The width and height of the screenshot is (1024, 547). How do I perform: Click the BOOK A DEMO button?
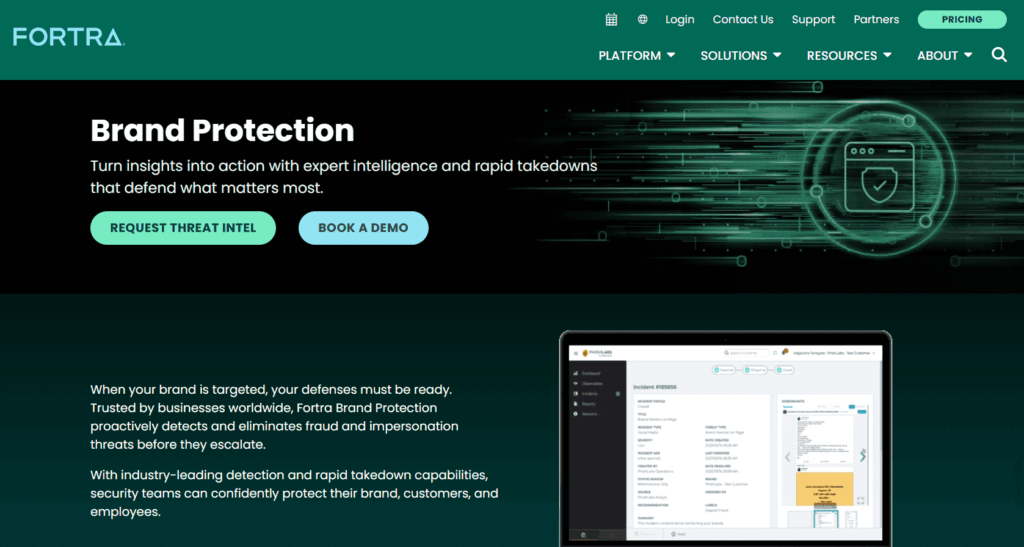[363, 228]
